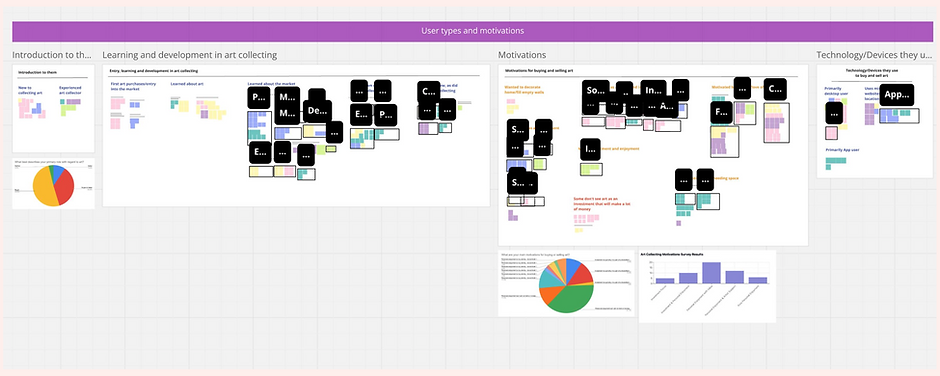940x376 pixels.
Task: Select the 'Primarily desktop user' heading
Action: [x=837, y=91]
